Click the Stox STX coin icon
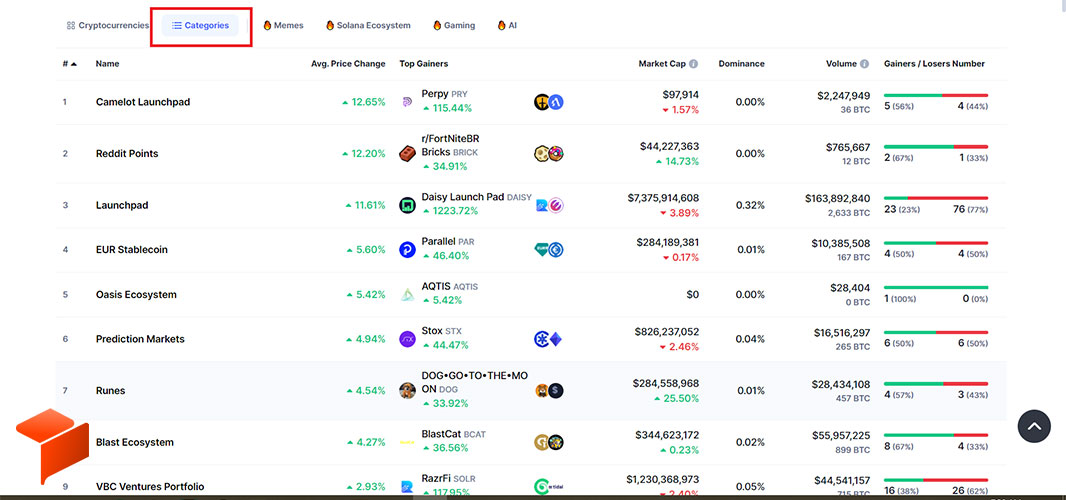 [407, 339]
